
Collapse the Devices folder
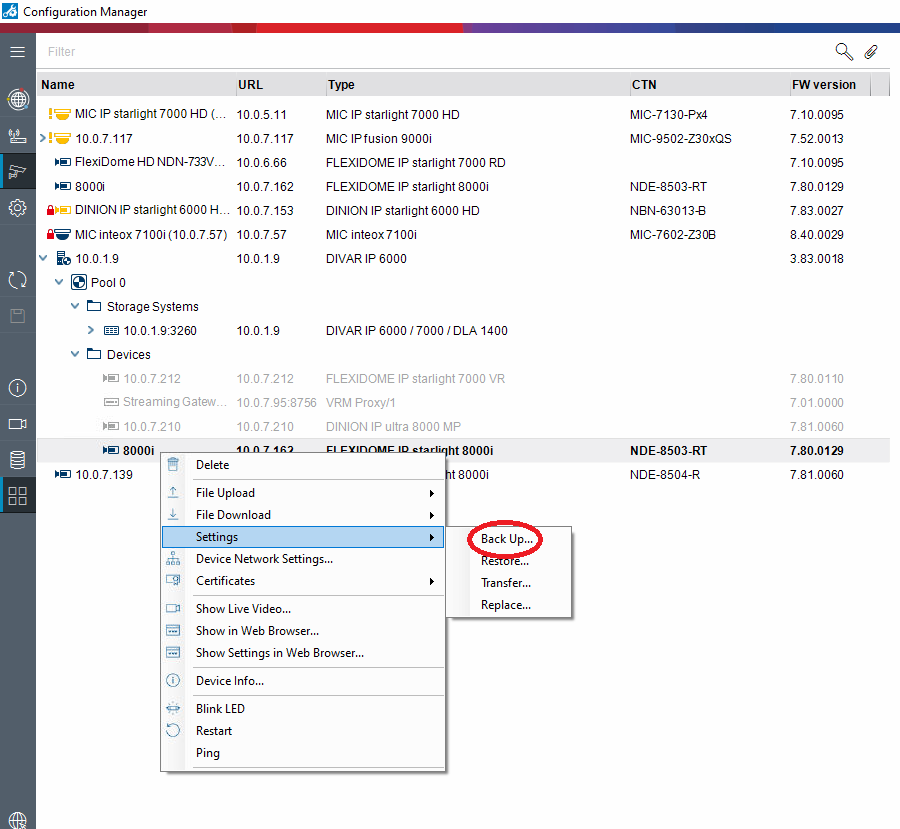pyautogui.click(x=75, y=354)
